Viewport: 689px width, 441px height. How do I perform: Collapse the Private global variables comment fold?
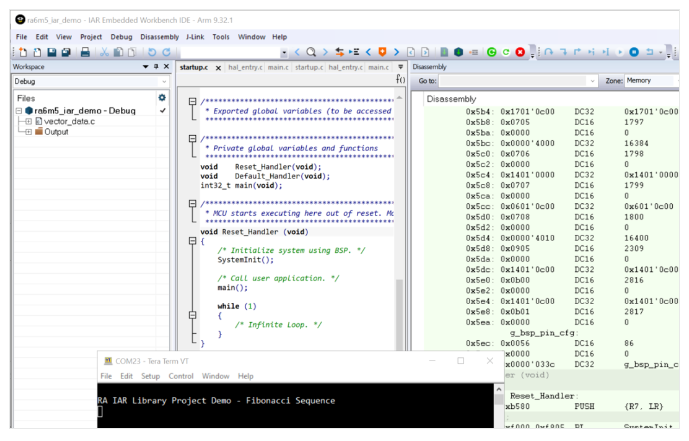[192, 138]
